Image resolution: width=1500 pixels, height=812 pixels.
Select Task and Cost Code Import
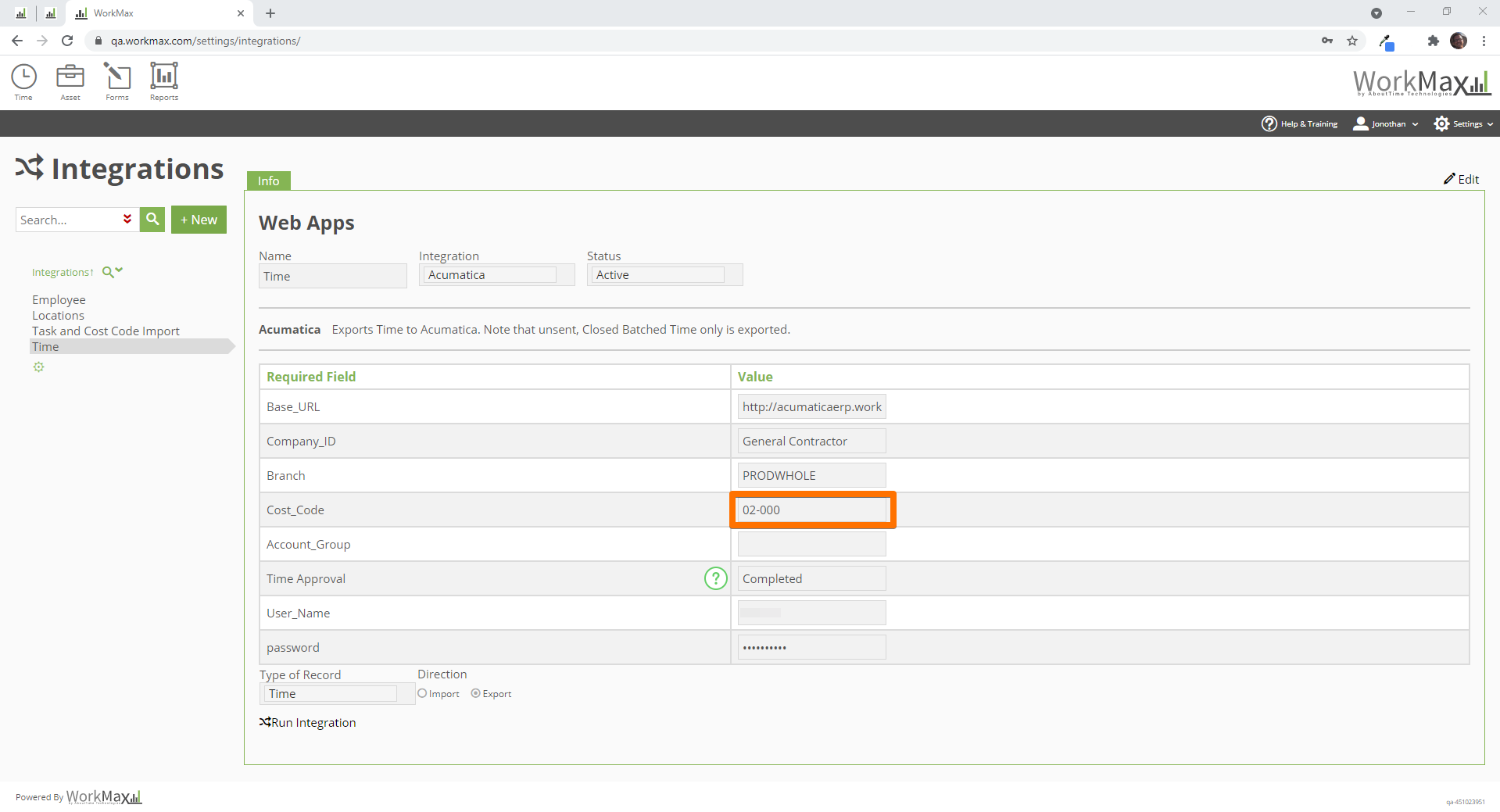point(106,331)
